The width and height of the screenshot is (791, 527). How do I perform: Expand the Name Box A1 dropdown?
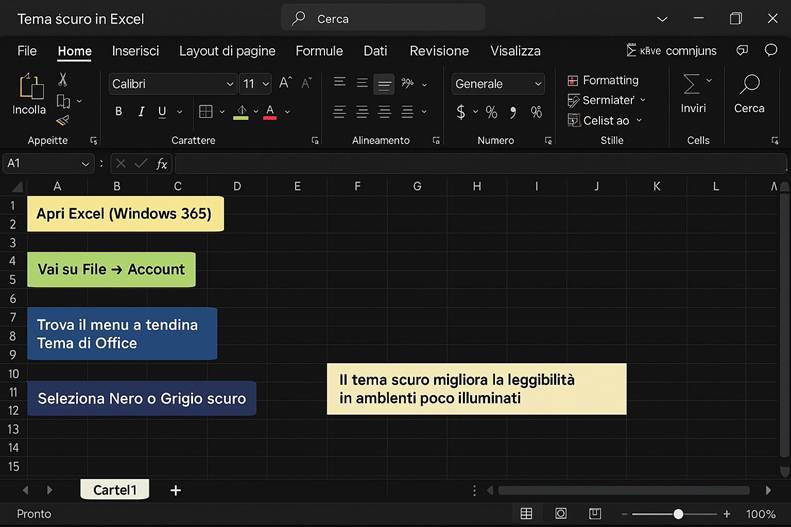pos(85,163)
